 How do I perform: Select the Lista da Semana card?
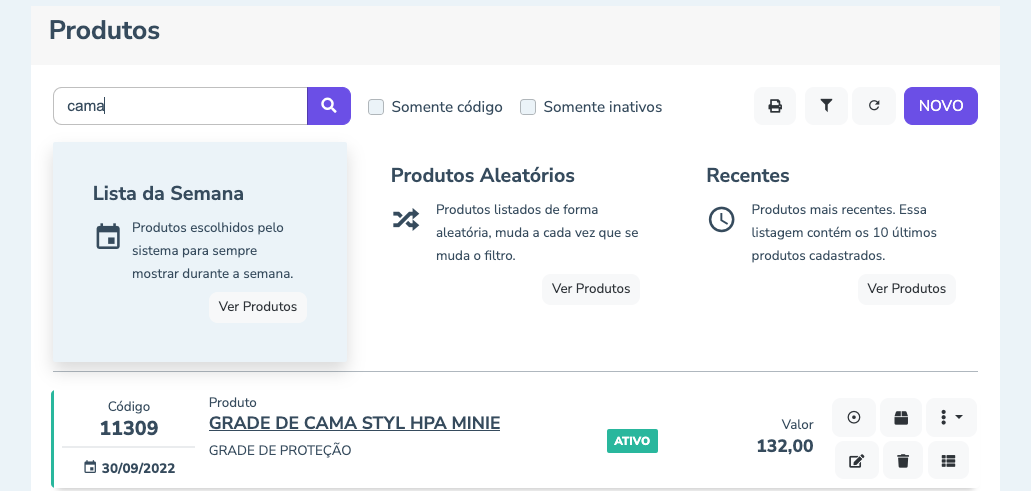pyautogui.click(x=199, y=250)
